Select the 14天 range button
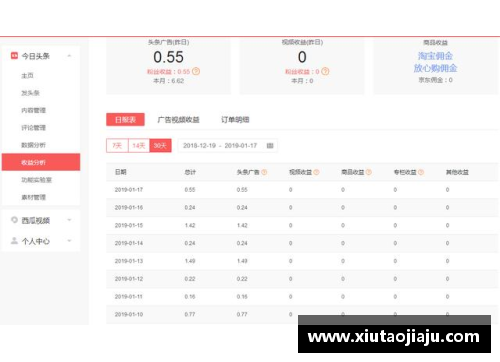Screen dimensions: 500x362 139,146
